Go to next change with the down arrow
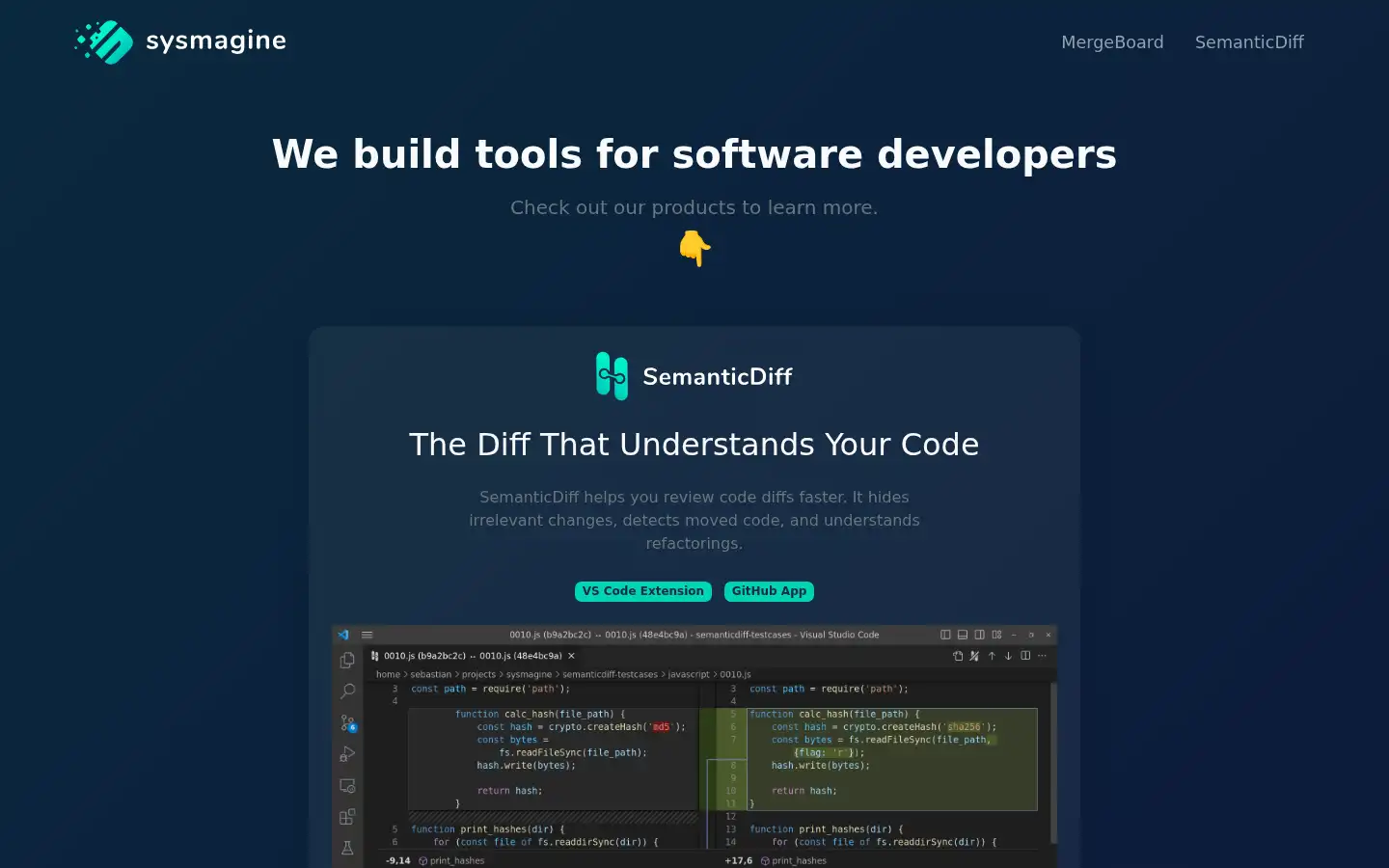The width and height of the screenshot is (1389, 868). tap(1008, 656)
